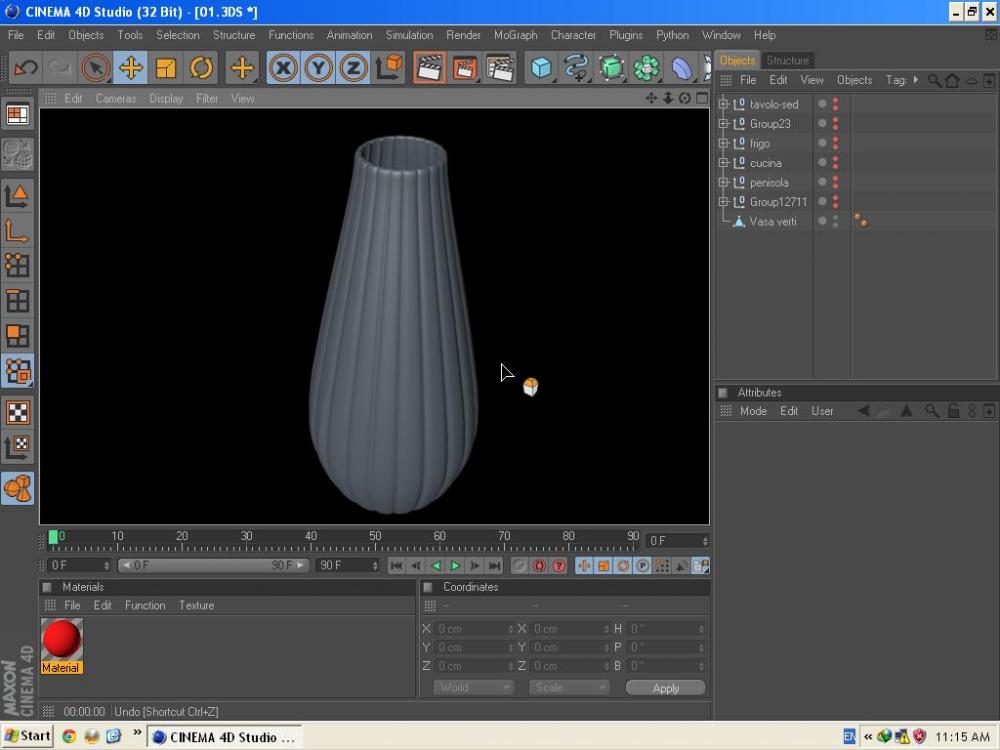
Task: Select the red Material swatch
Action: (x=61, y=639)
